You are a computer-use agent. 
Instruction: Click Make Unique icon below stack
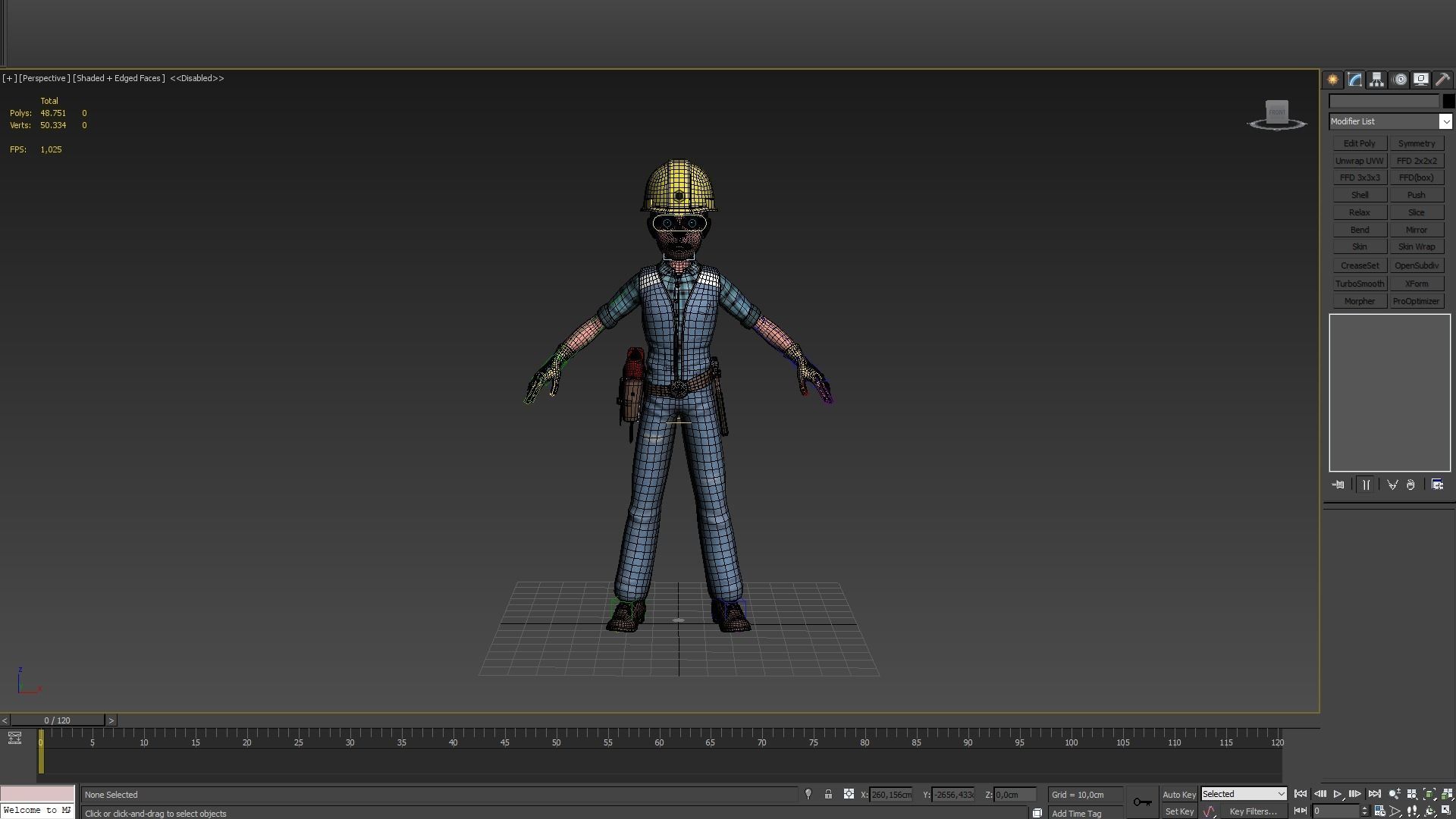[1392, 485]
